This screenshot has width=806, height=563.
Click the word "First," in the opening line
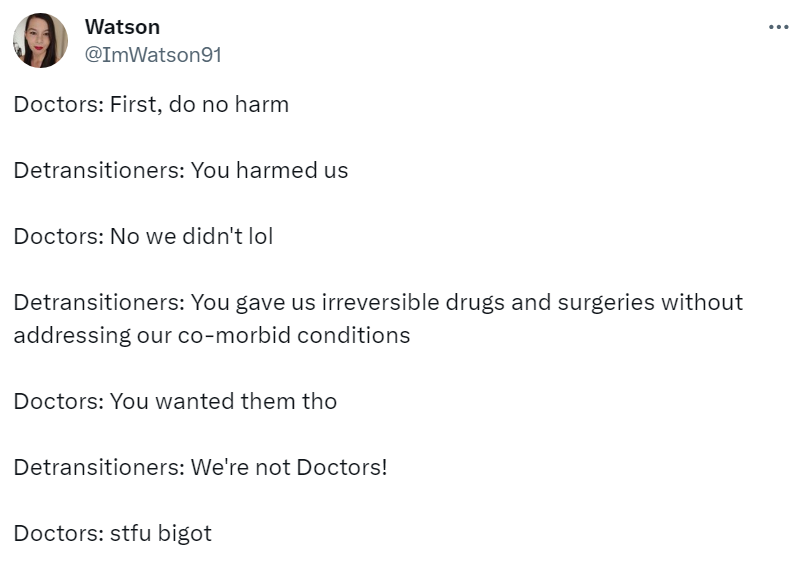135,104
